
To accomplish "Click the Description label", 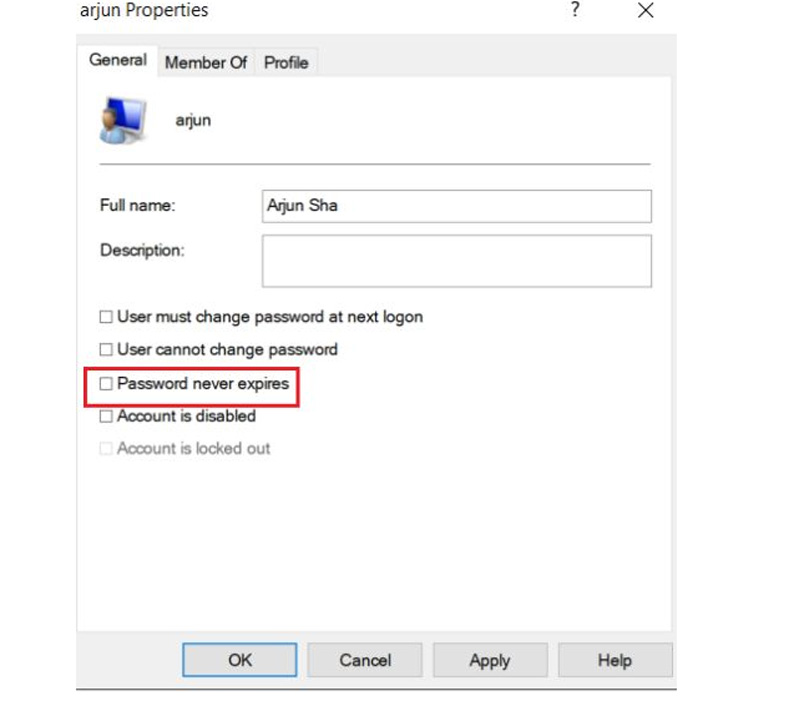I will click(142, 250).
